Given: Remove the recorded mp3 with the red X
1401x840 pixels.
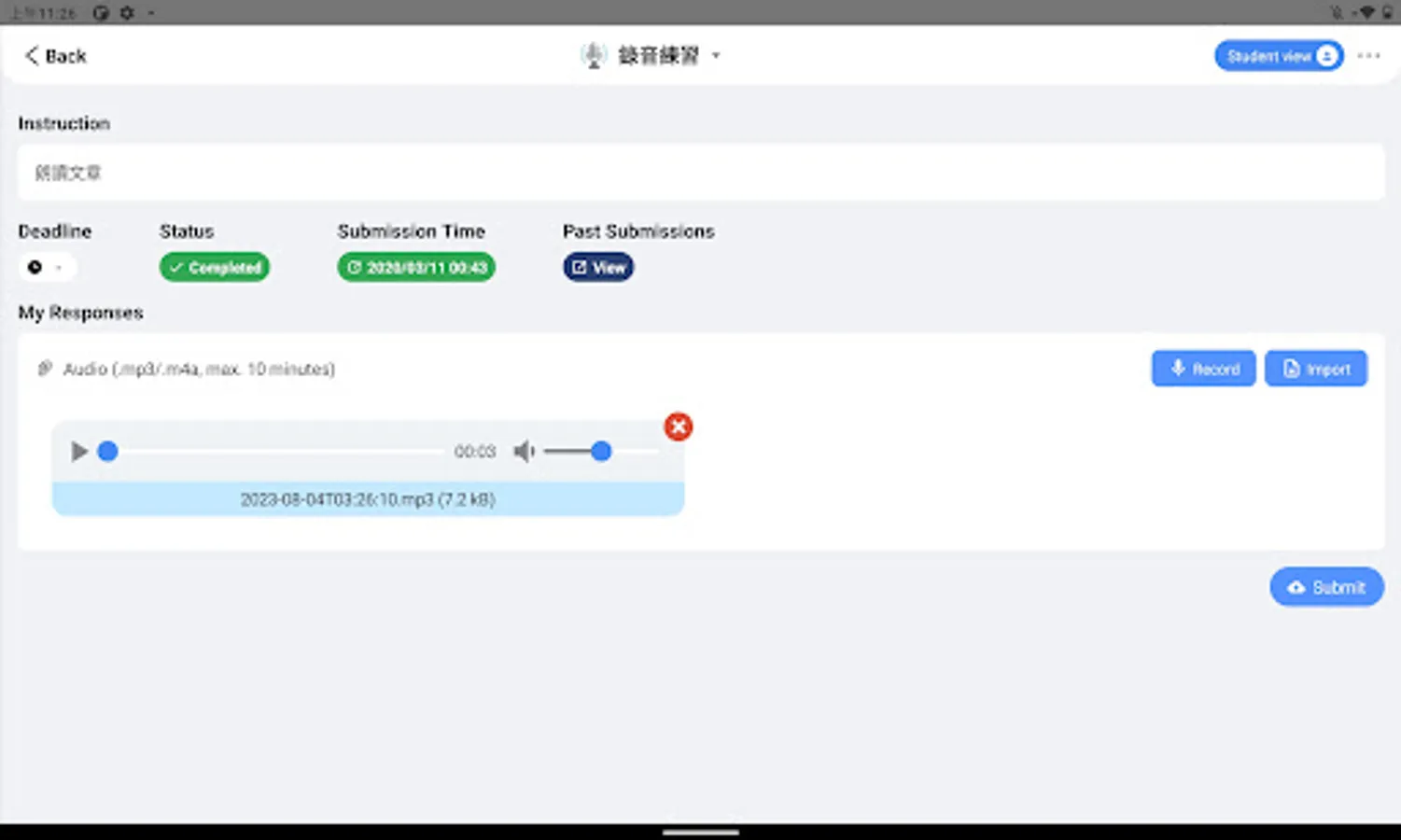Looking at the screenshot, I should pyautogui.click(x=678, y=426).
